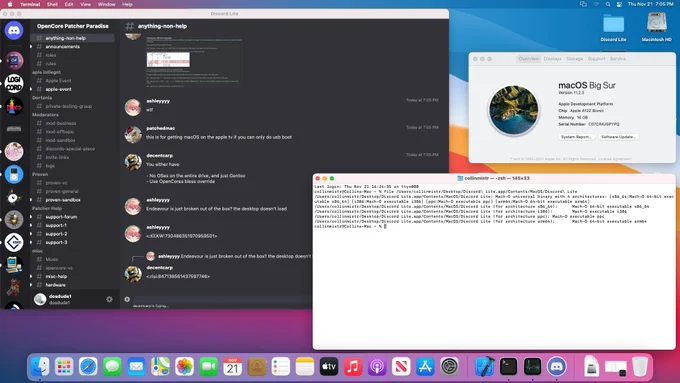
Task: Launch Finder from the Dock
Action: pyautogui.click(x=40, y=367)
